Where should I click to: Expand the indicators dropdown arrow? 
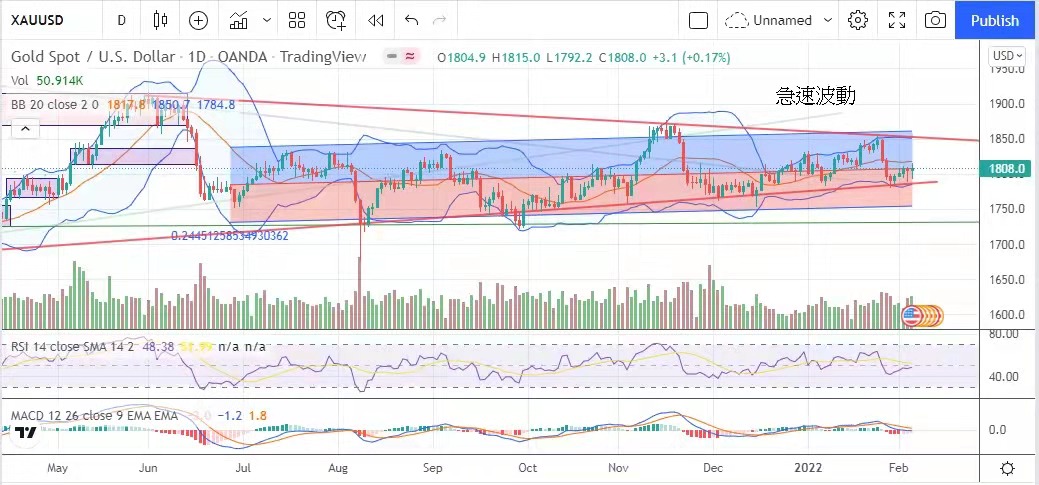(x=266, y=20)
